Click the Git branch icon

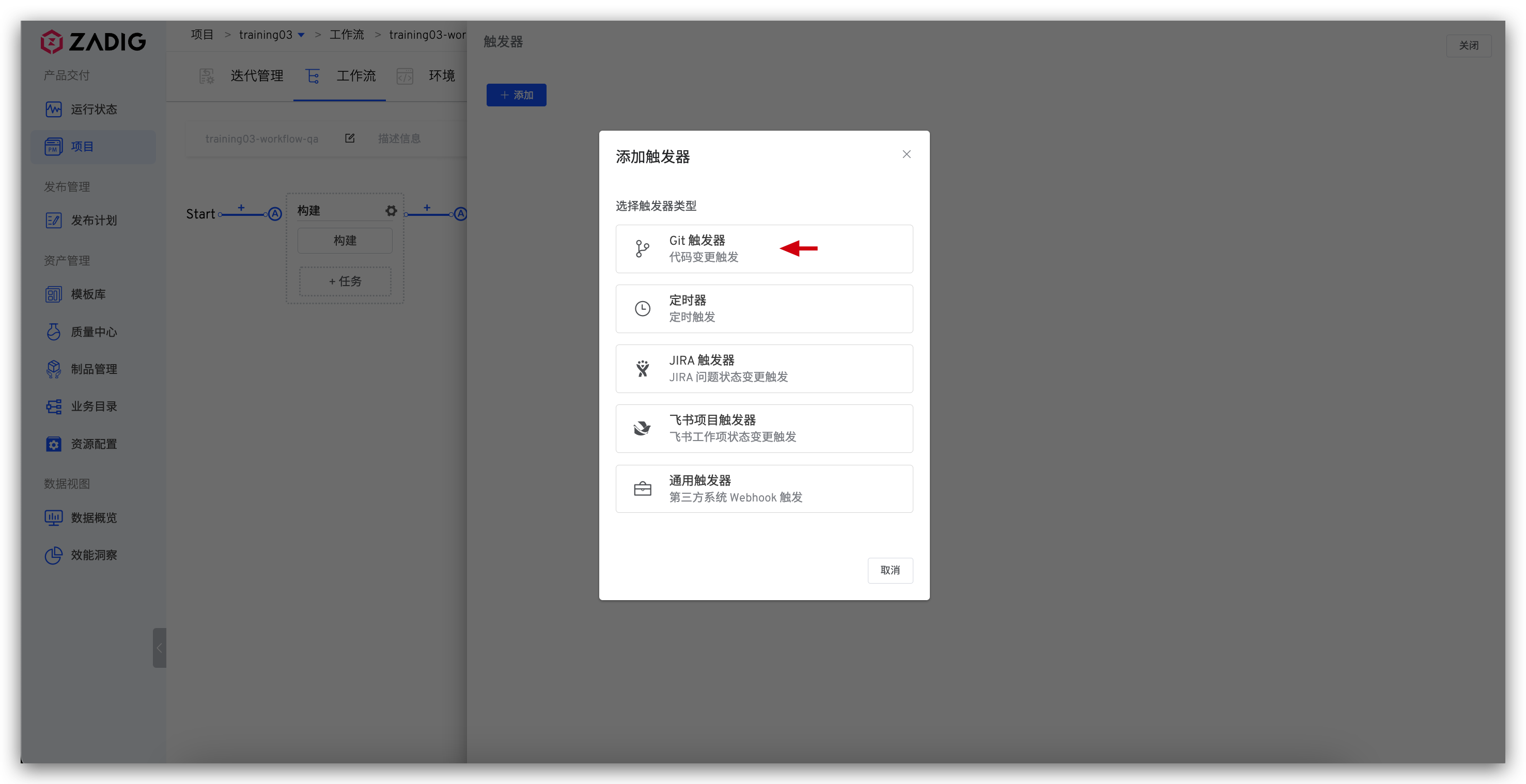(642, 249)
